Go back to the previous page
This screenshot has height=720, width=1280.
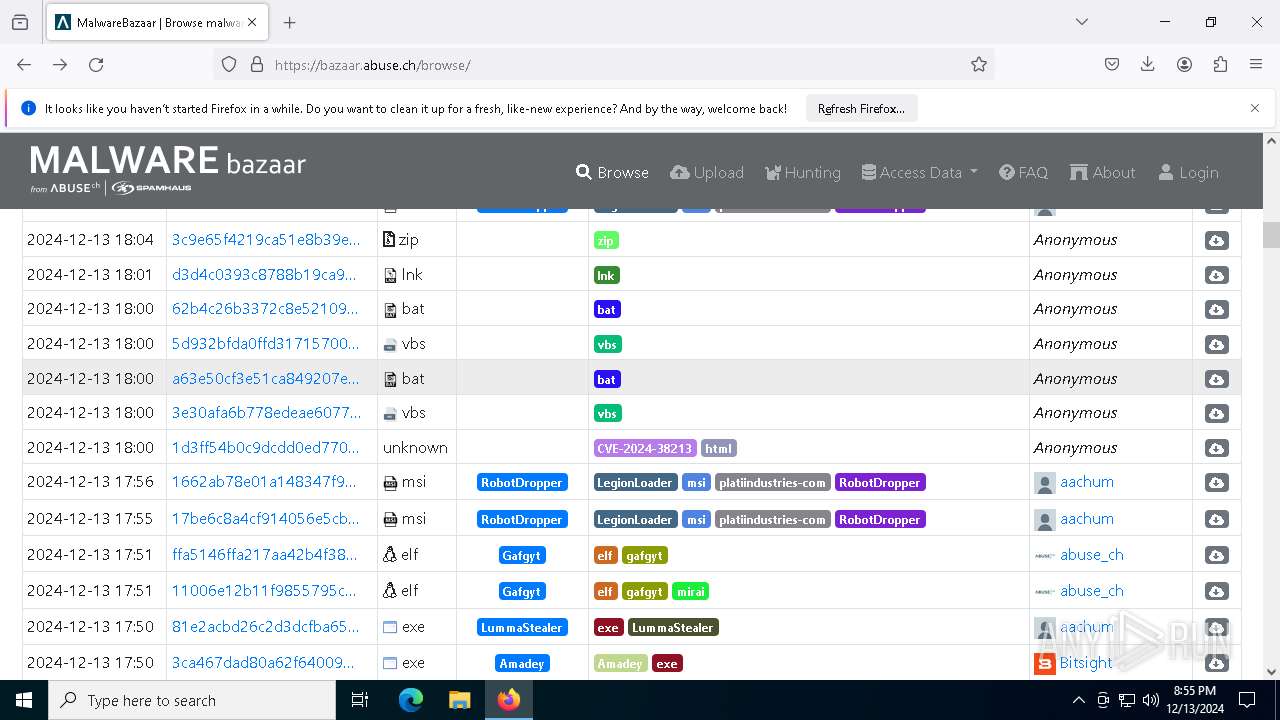click(24, 64)
